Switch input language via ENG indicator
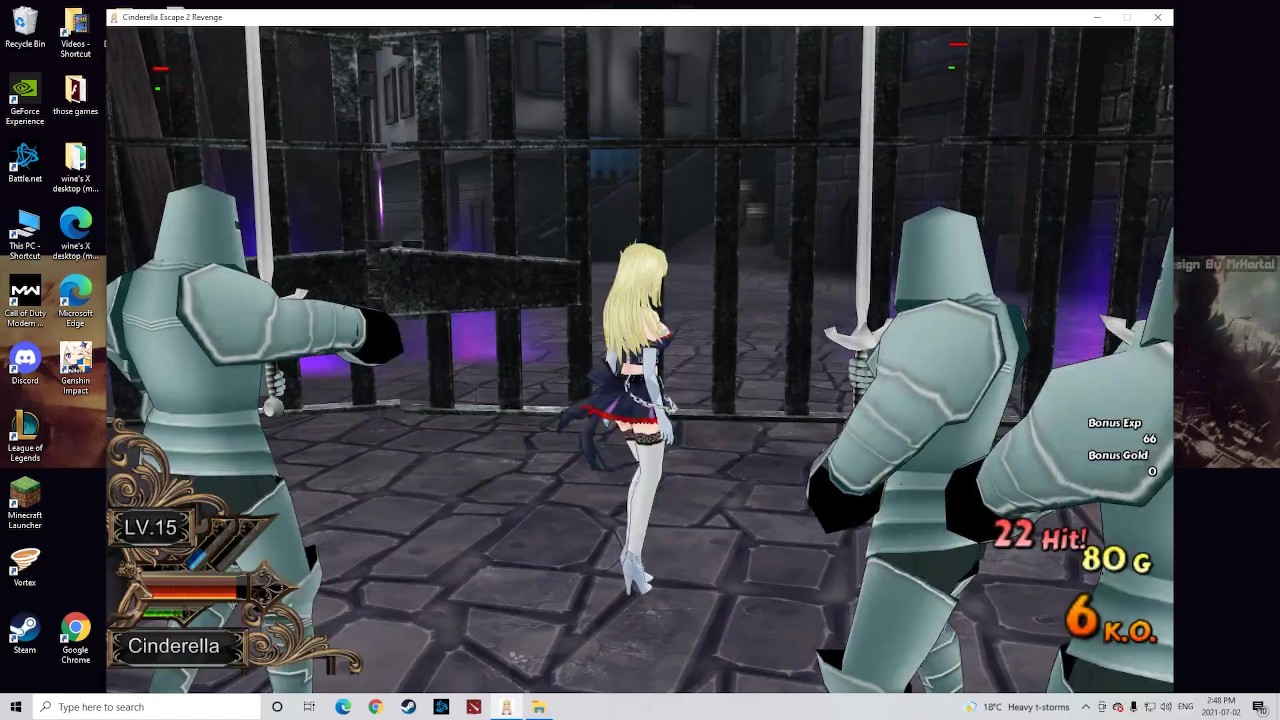The height and width of the screenshot is (720, 1280). coord(1186,707)
